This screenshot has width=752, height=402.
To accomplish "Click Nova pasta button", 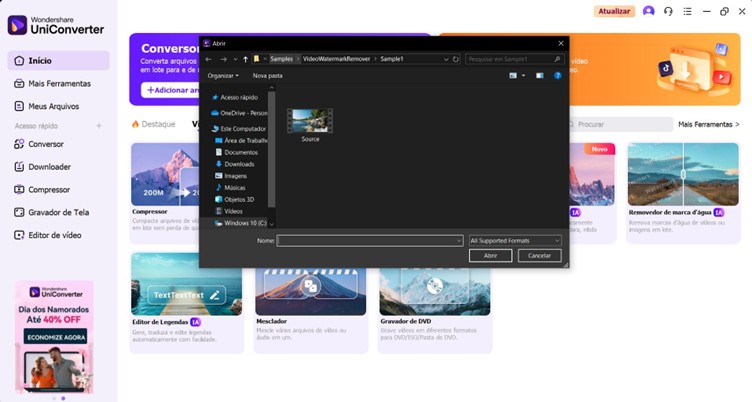I will click(x=267, y=76).
